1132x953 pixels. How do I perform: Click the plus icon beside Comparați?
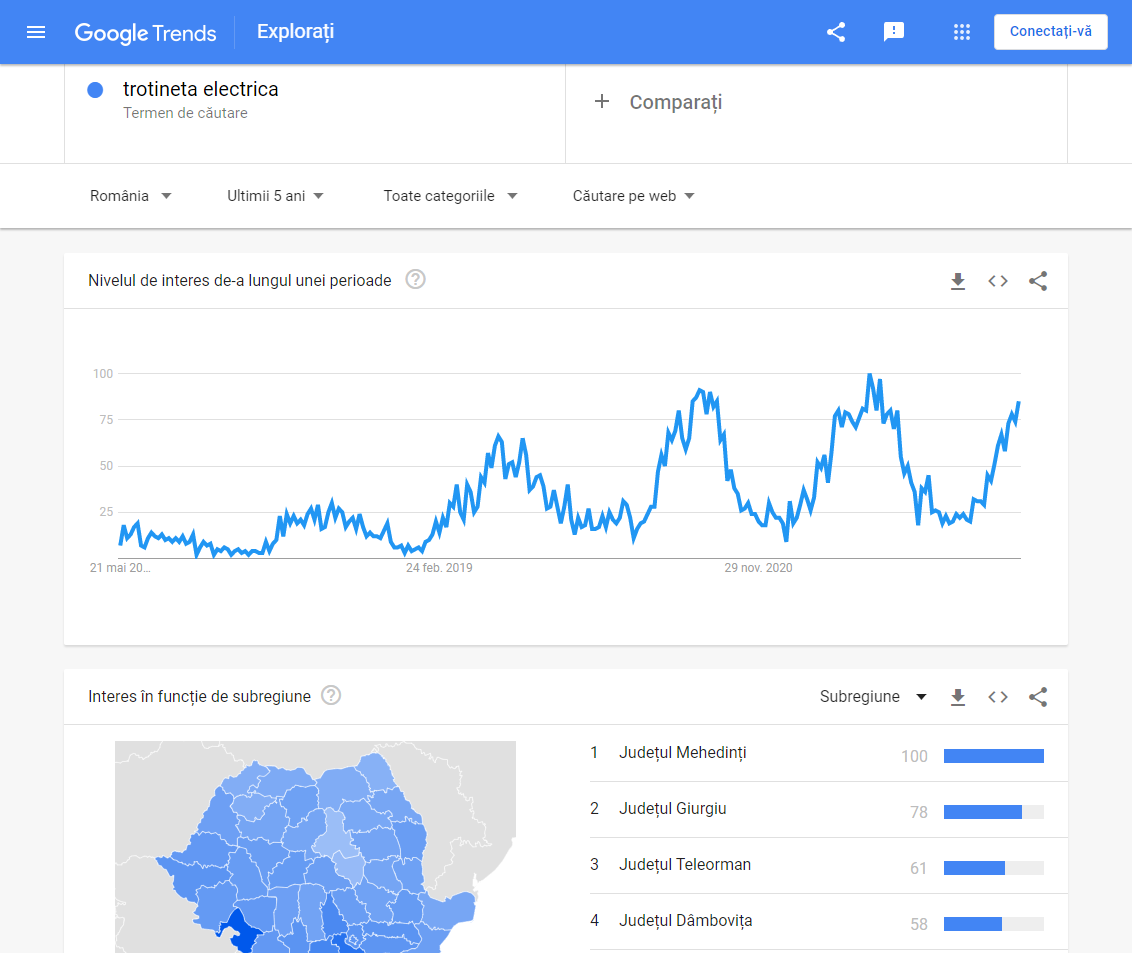601,101
